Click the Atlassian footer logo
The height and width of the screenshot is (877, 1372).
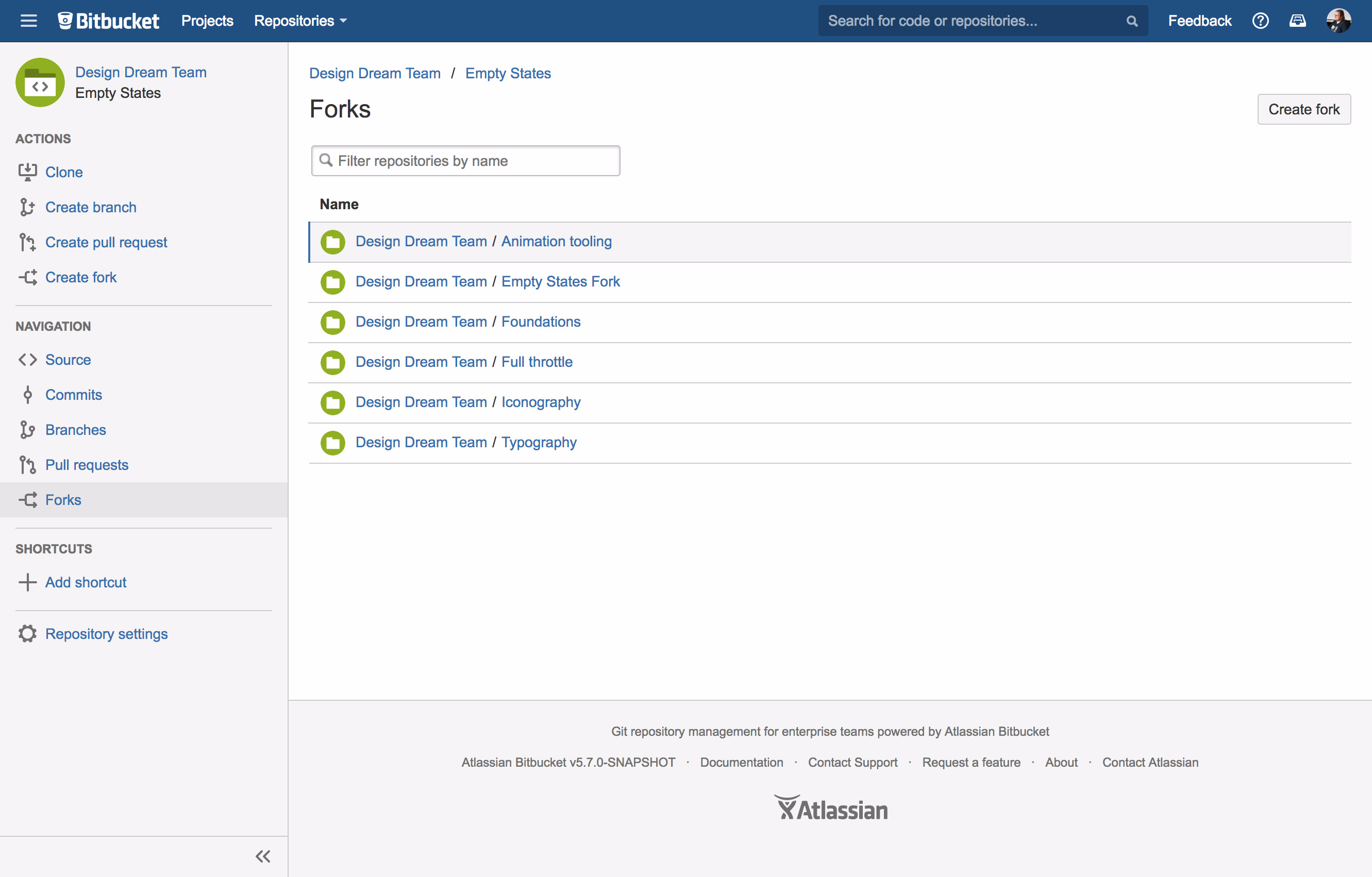point(831,808)
